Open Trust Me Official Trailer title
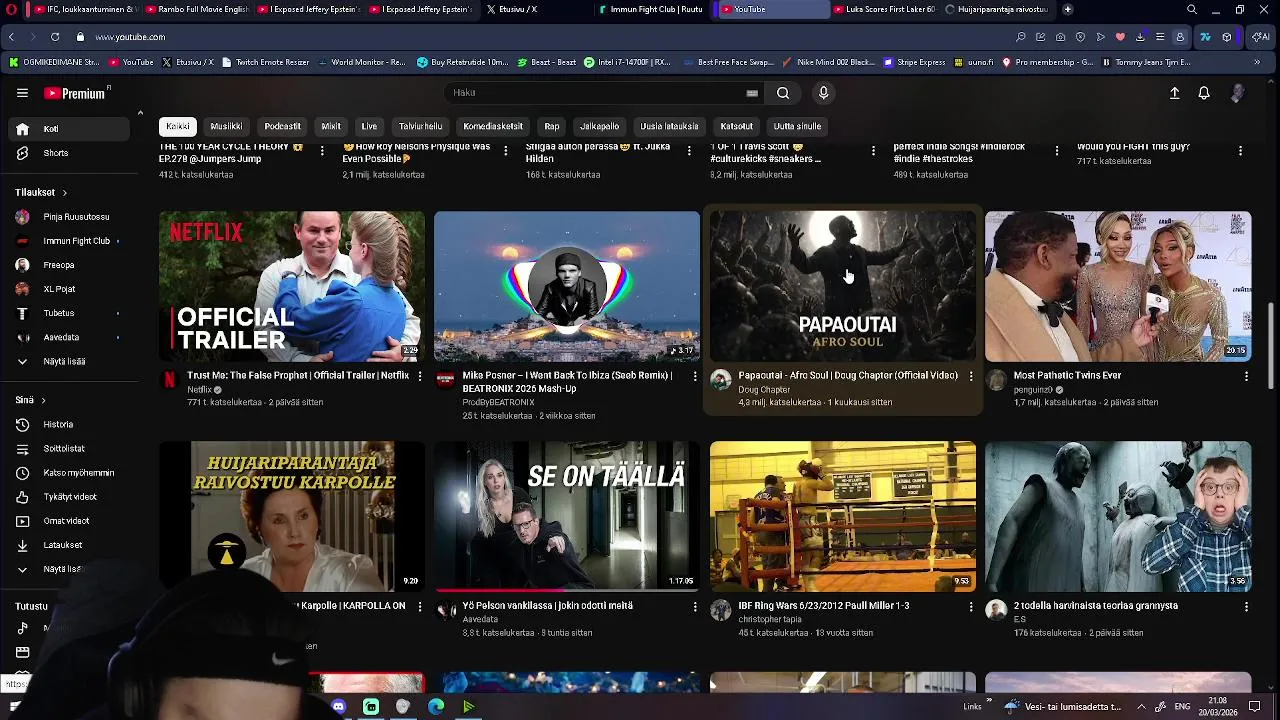The width and height of the screenshot is (1280, 720). (x=298, y=376)
